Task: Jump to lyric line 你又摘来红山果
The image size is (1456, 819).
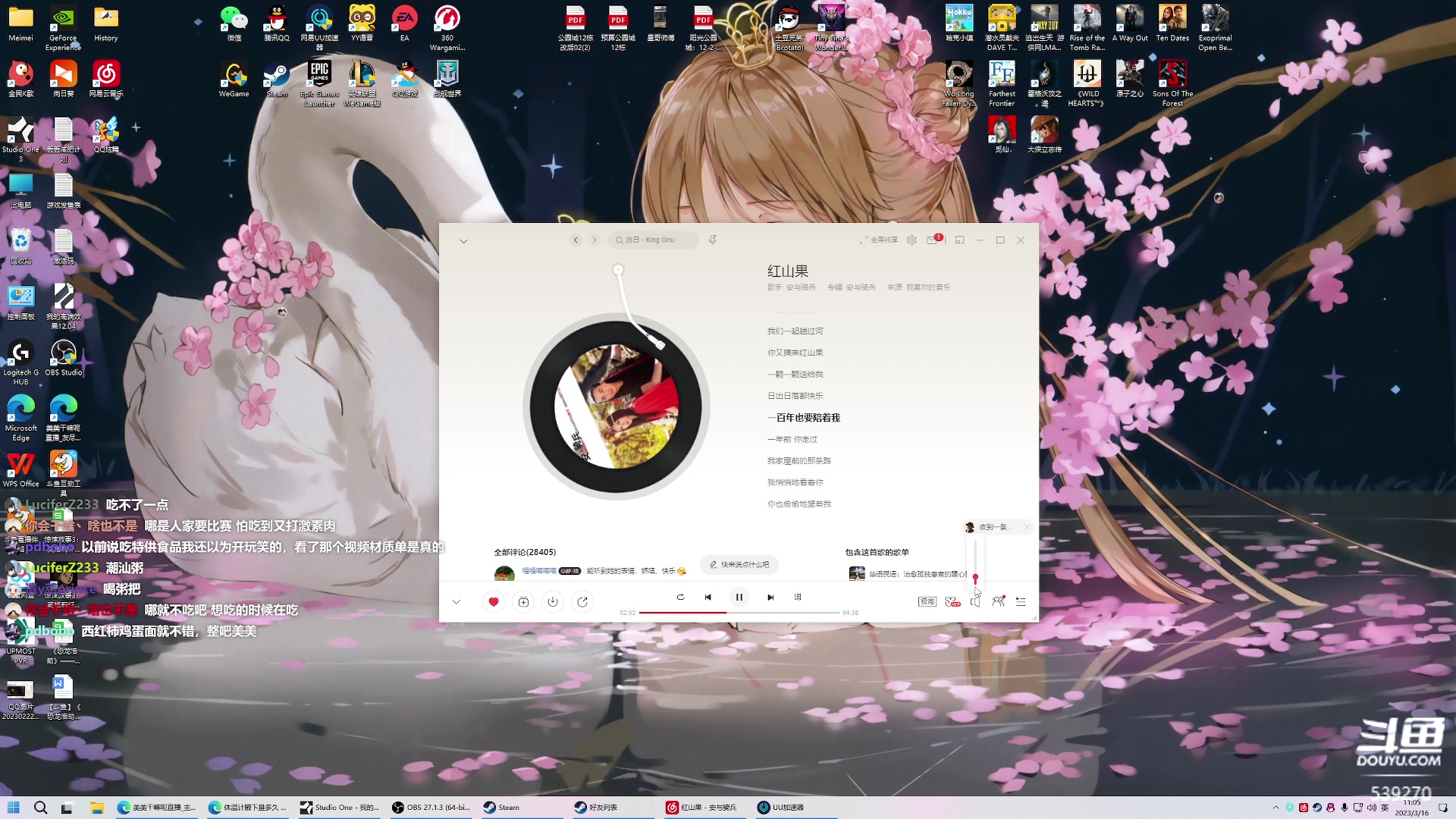Action: click(795, 353)
